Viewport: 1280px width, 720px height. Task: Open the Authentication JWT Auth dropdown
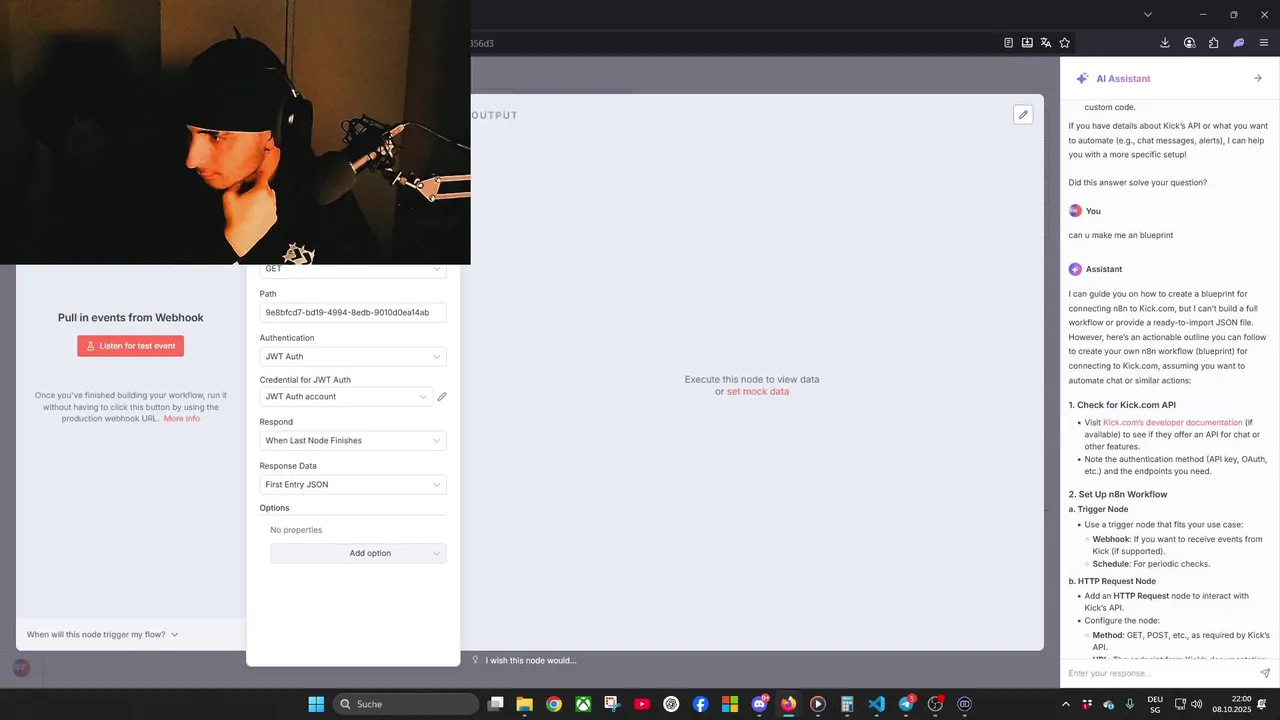353,357
